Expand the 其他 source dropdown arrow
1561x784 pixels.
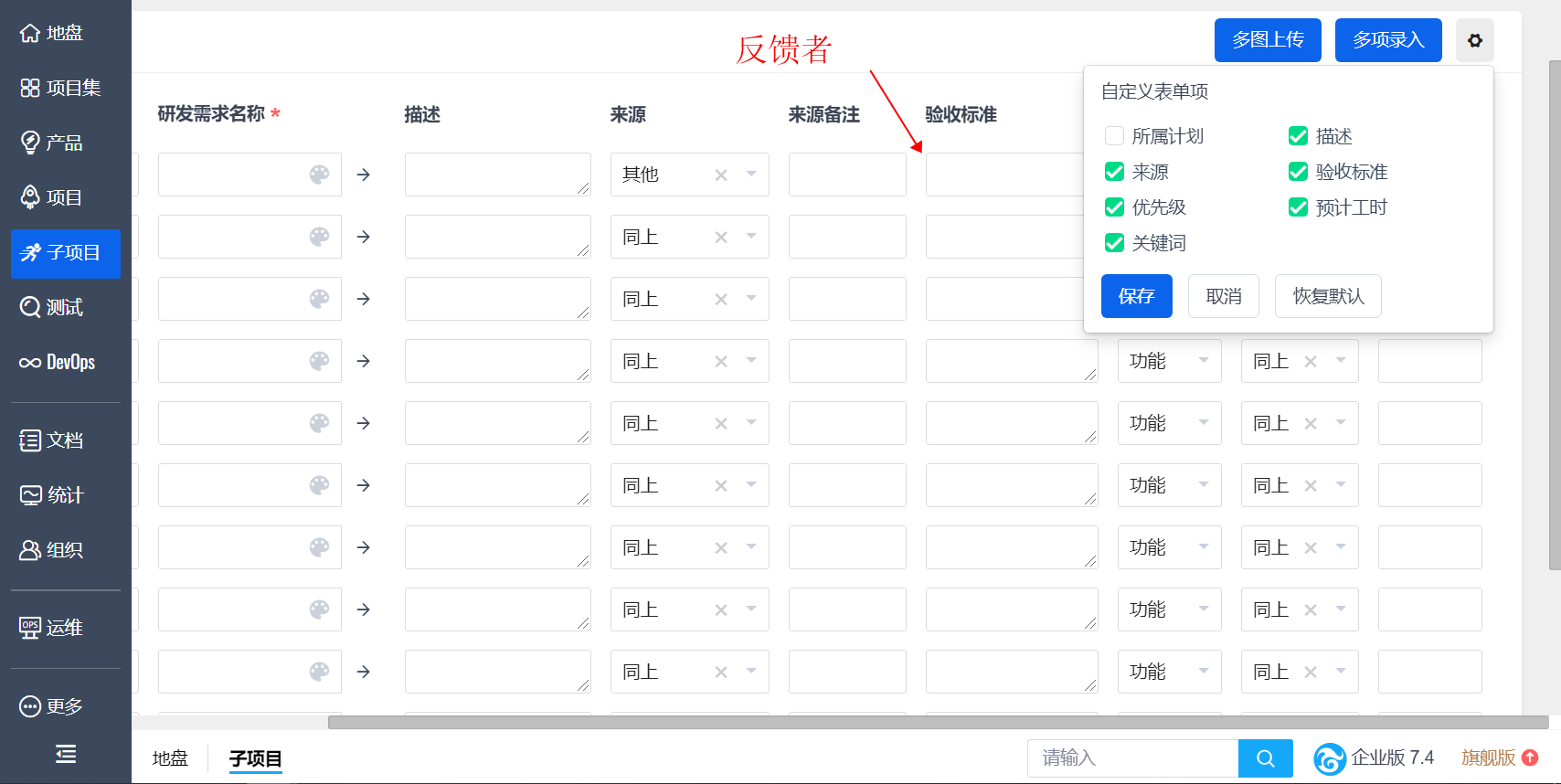point(751,174)
